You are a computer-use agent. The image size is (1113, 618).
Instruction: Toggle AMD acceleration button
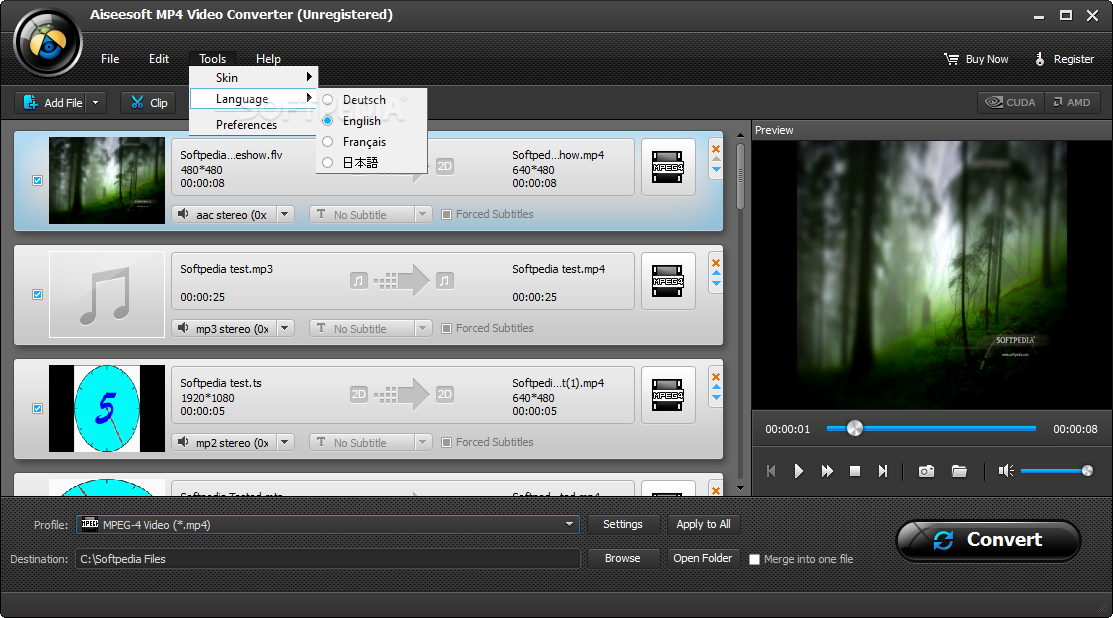coord(1072,102)
